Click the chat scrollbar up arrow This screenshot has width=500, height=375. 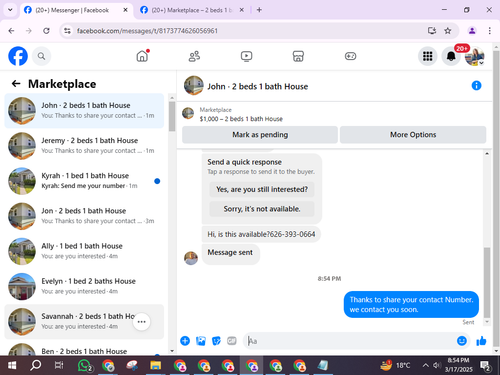(487, 154)
